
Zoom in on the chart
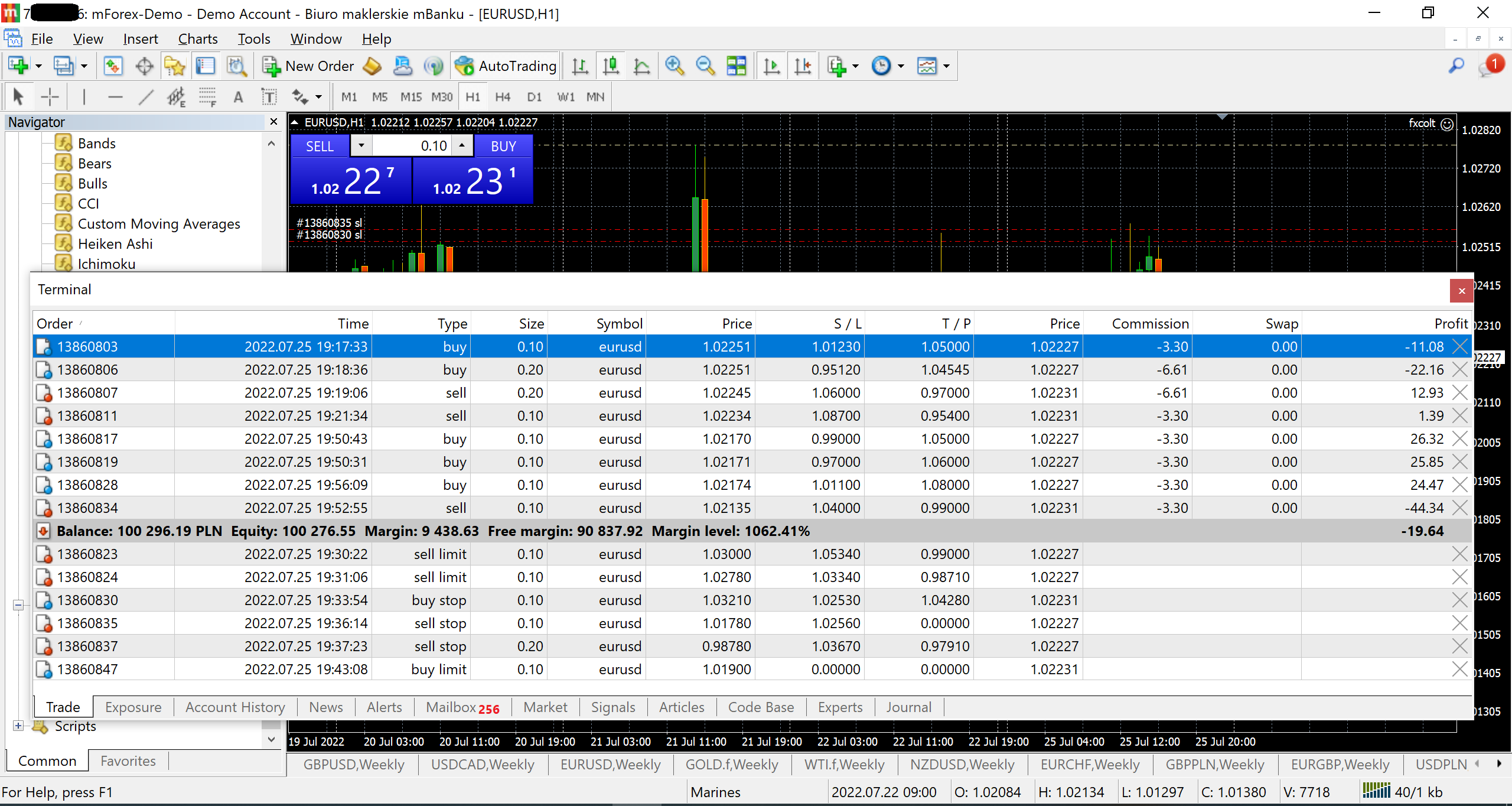coord(674,66)
